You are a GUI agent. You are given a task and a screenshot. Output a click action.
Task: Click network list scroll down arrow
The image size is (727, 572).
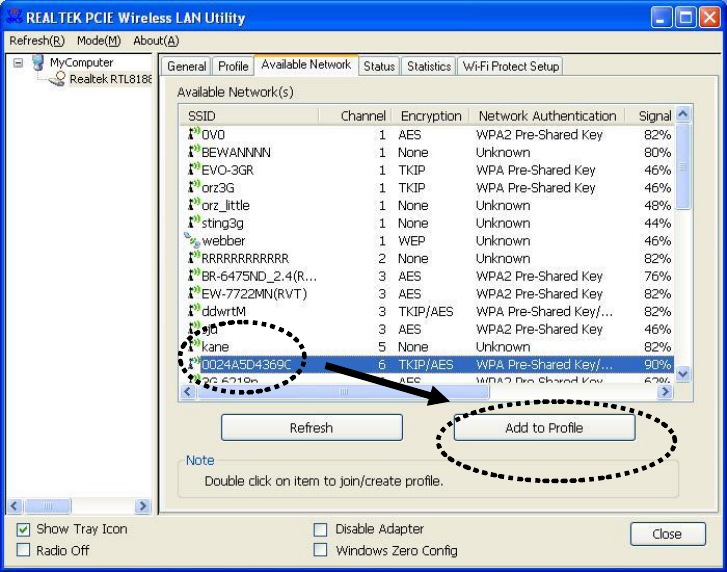point(683,374)
